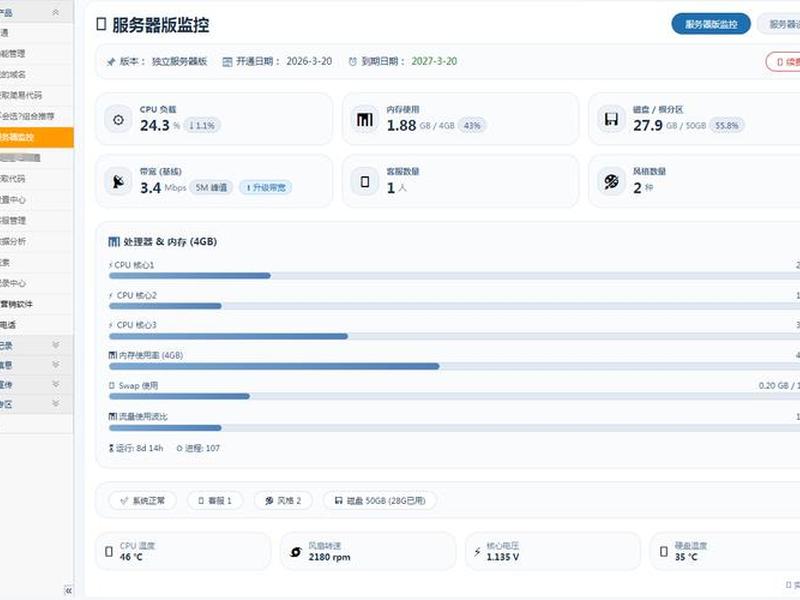Image resolution: width=800 pixels, height=600 pixels.
Task: Click the bandwidth satellite dish icon
Action: (118, 182)
